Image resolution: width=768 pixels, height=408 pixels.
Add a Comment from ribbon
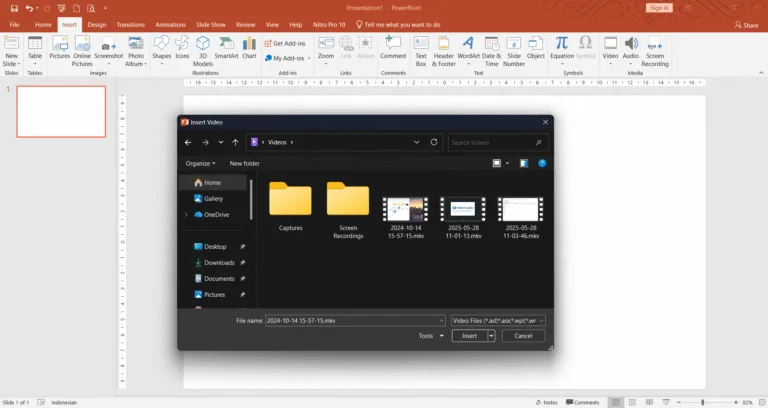393,48
